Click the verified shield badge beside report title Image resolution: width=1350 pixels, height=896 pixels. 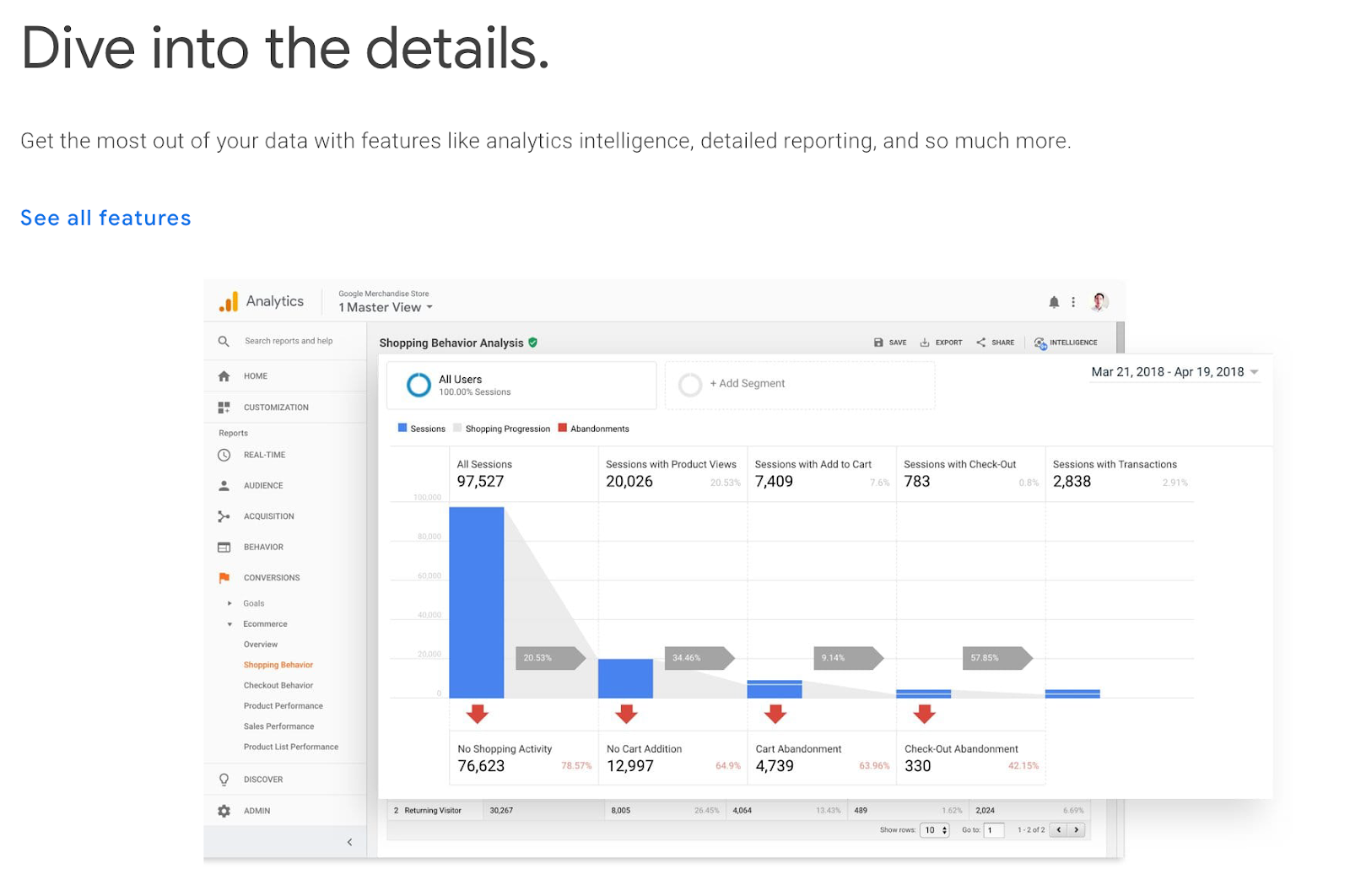click(x=533, y=343)
